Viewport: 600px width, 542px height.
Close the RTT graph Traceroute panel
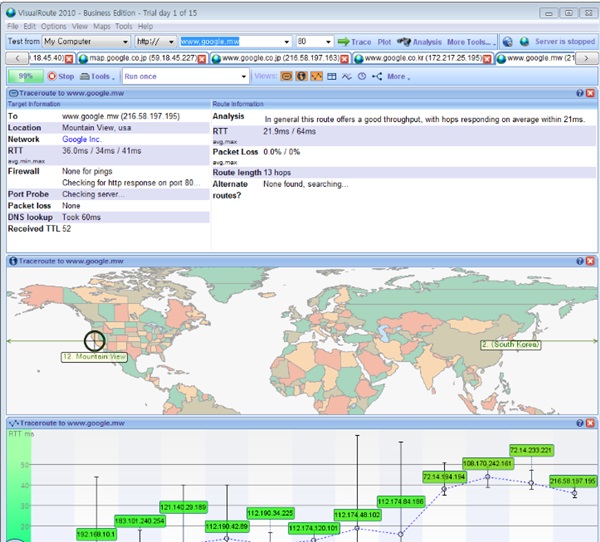590,423
